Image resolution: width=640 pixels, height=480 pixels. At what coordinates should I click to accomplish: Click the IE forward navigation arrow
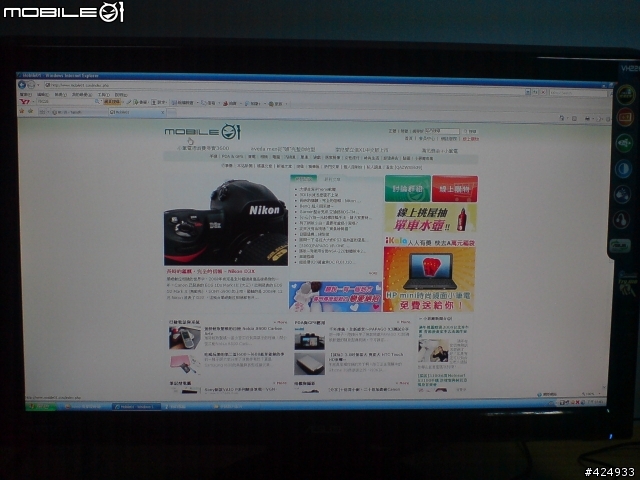31,85
